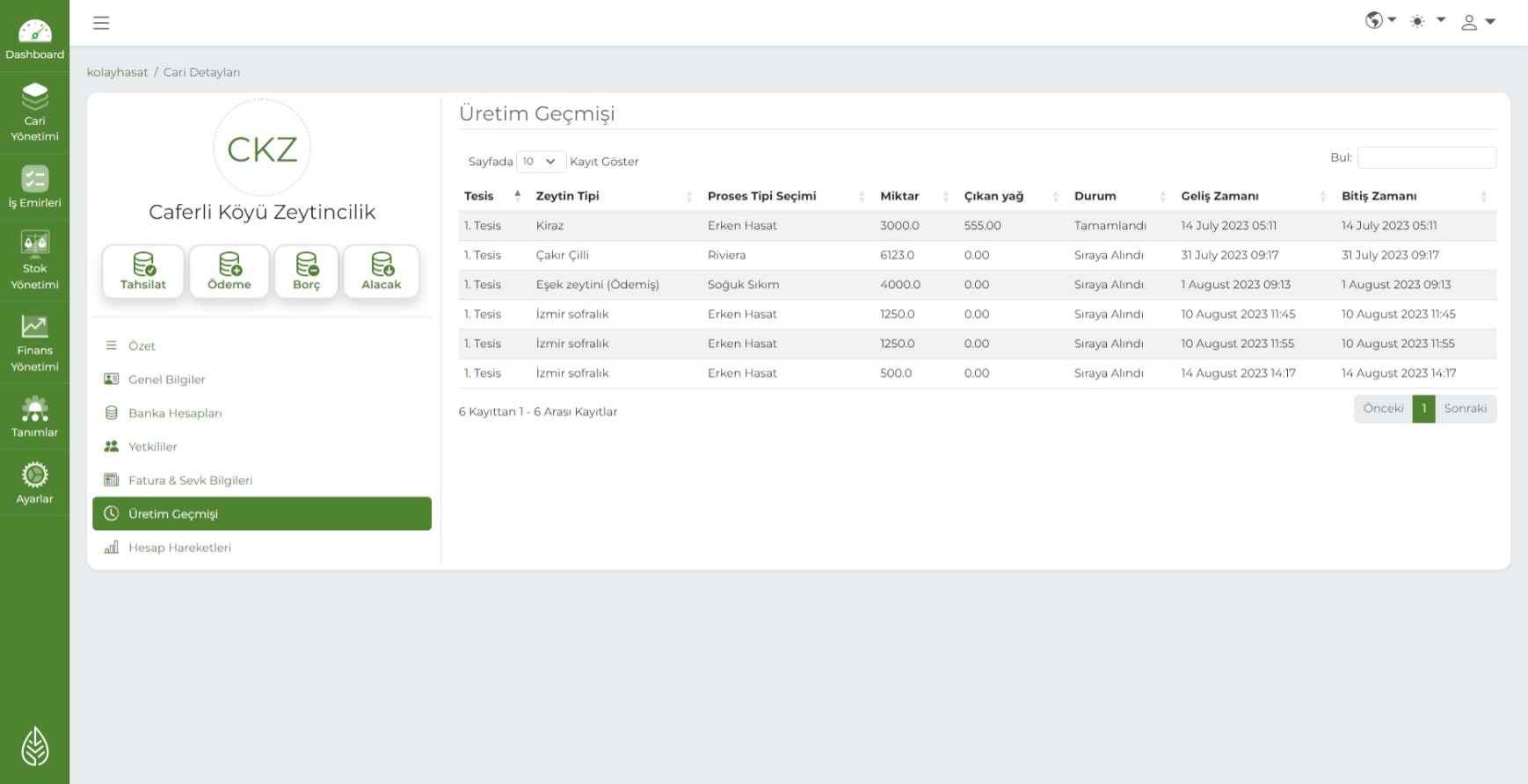Sort by Bitiş Zamanı column
This screenshot has width=1528, height=784.
[x=1415, y=196]
